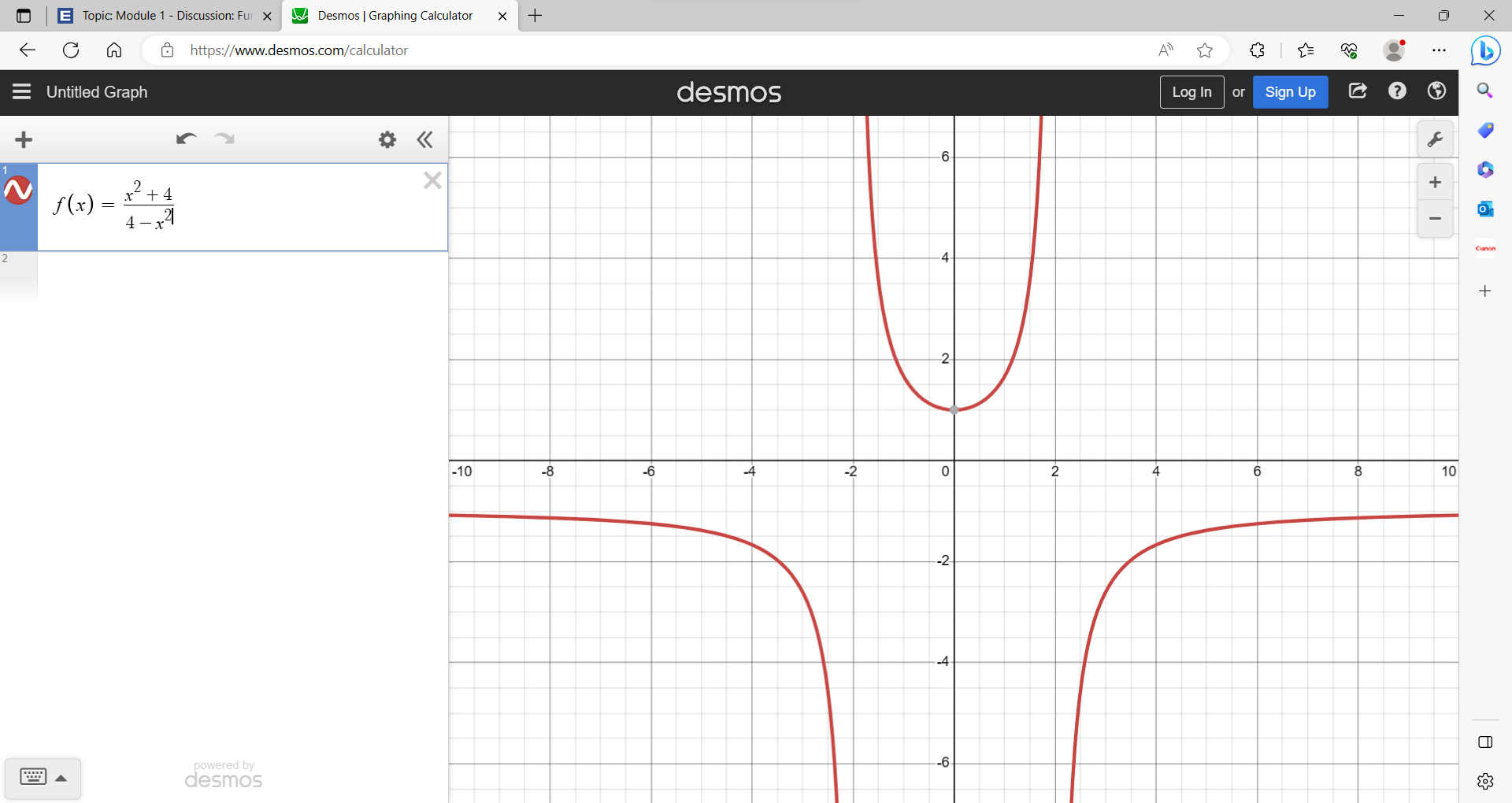This screenshot has width=1512, height=803.
Task: Delete expression 1 with the X
Action: click(432, 180)
